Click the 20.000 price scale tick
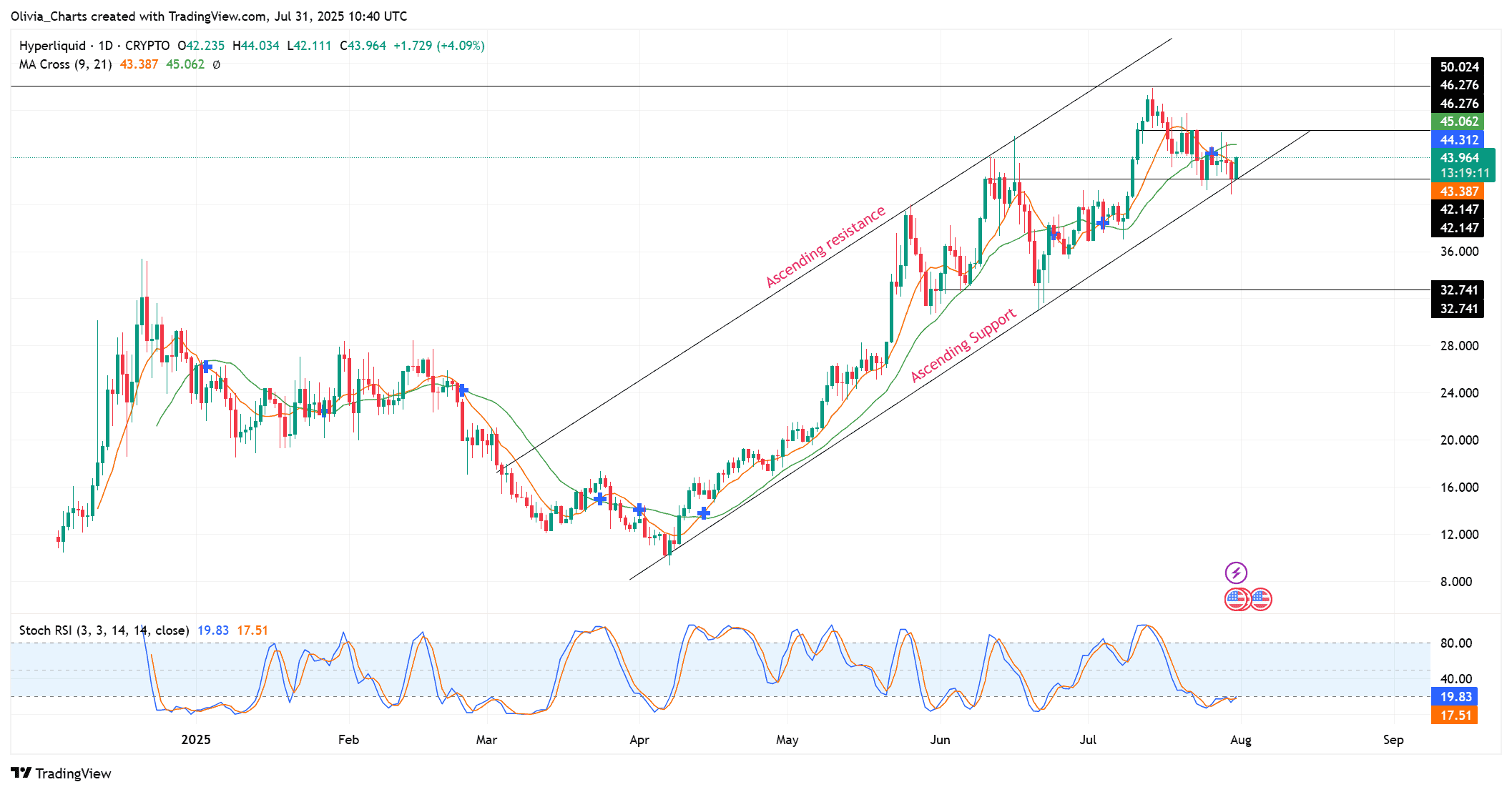1512x792 pixels. [x=1459, y=440]
